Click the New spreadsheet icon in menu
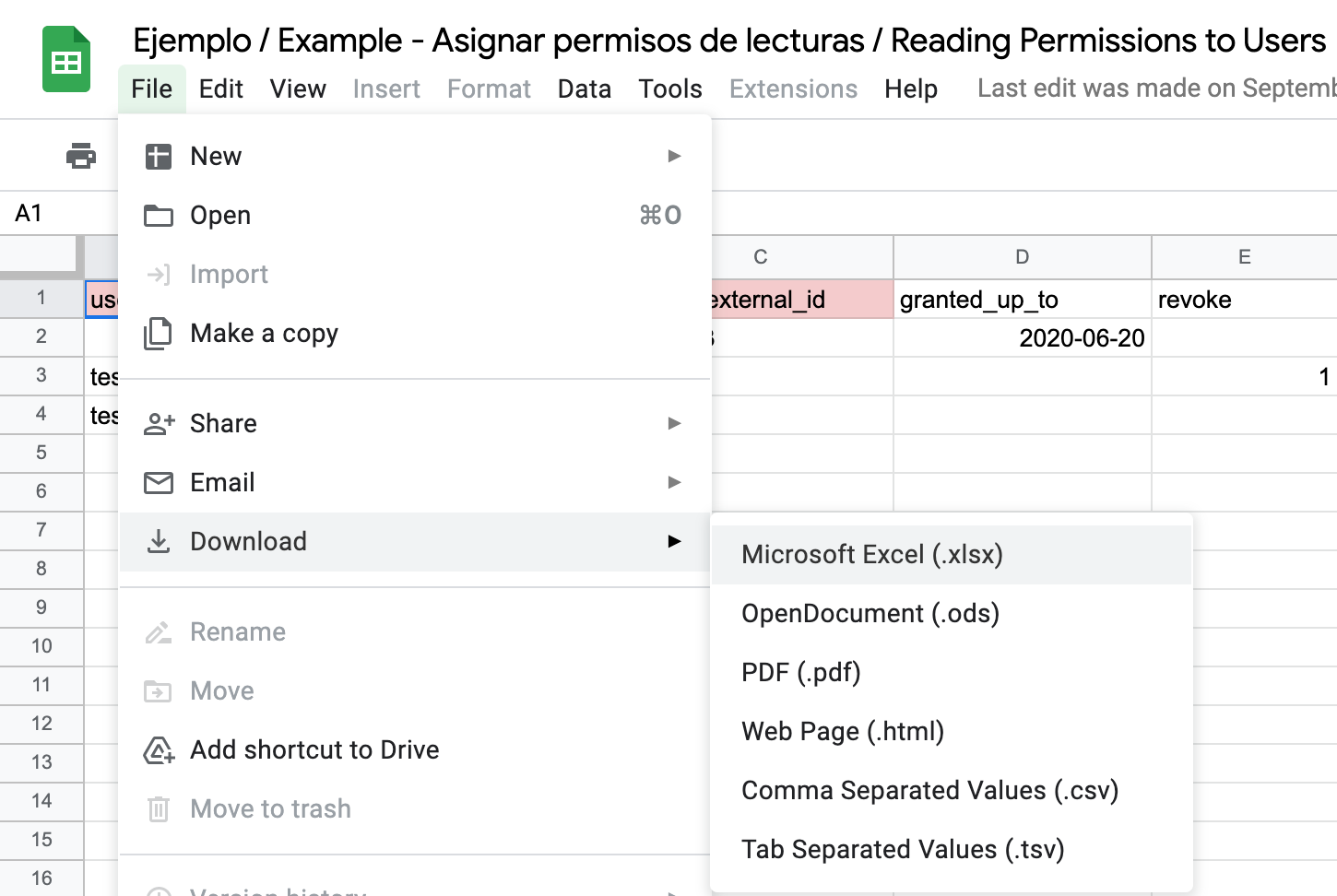 tap(159, 157)
